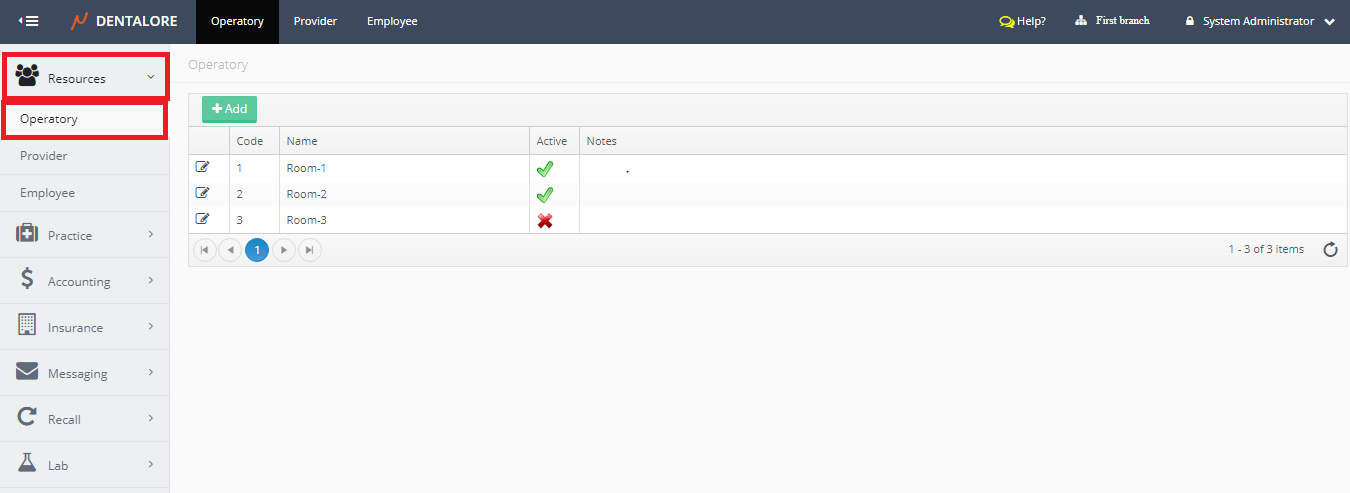Viewport: 1350px width, 493px height.
Task: Refresh the operatory grid
Action: 1330,250
